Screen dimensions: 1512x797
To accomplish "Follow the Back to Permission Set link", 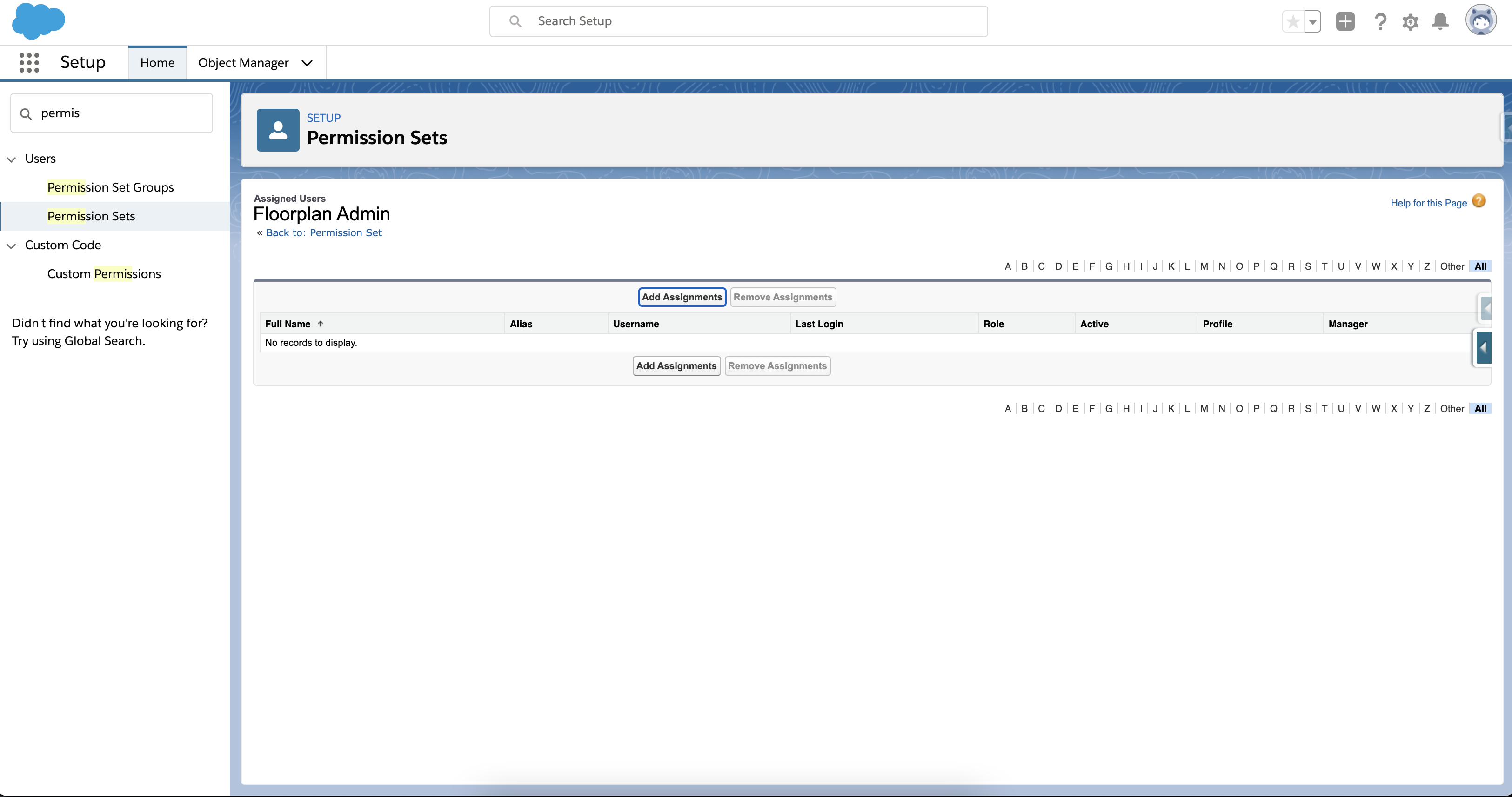I will point(323,232).
